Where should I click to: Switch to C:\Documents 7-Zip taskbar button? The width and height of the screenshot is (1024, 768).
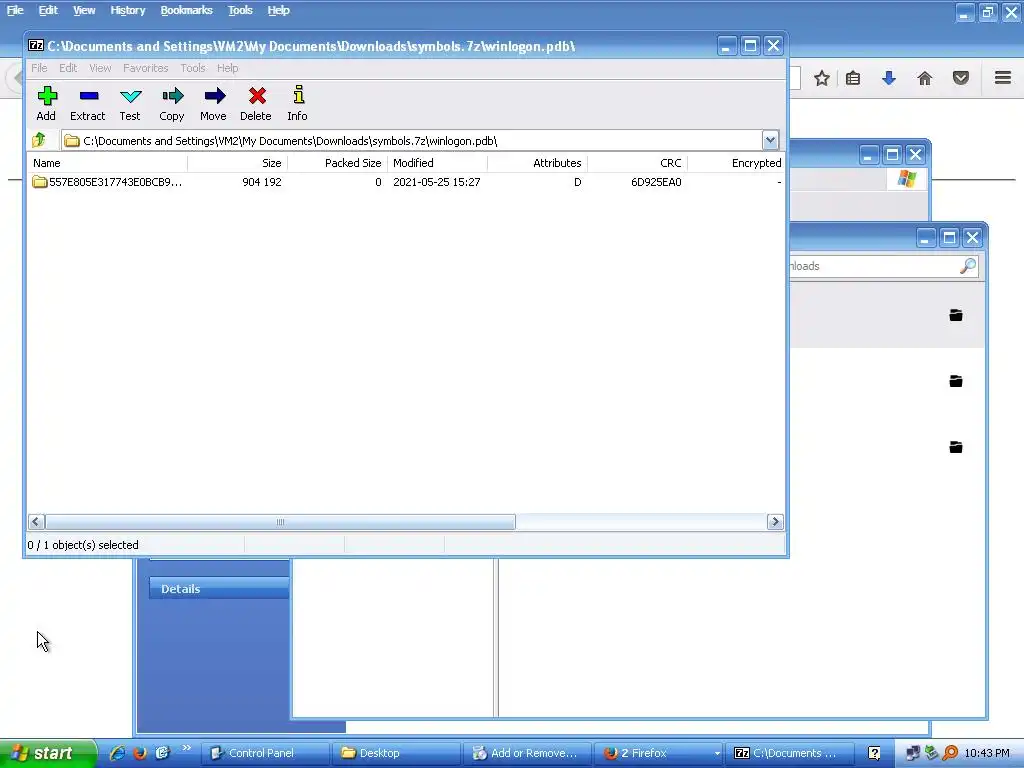[x=790, y=753]
